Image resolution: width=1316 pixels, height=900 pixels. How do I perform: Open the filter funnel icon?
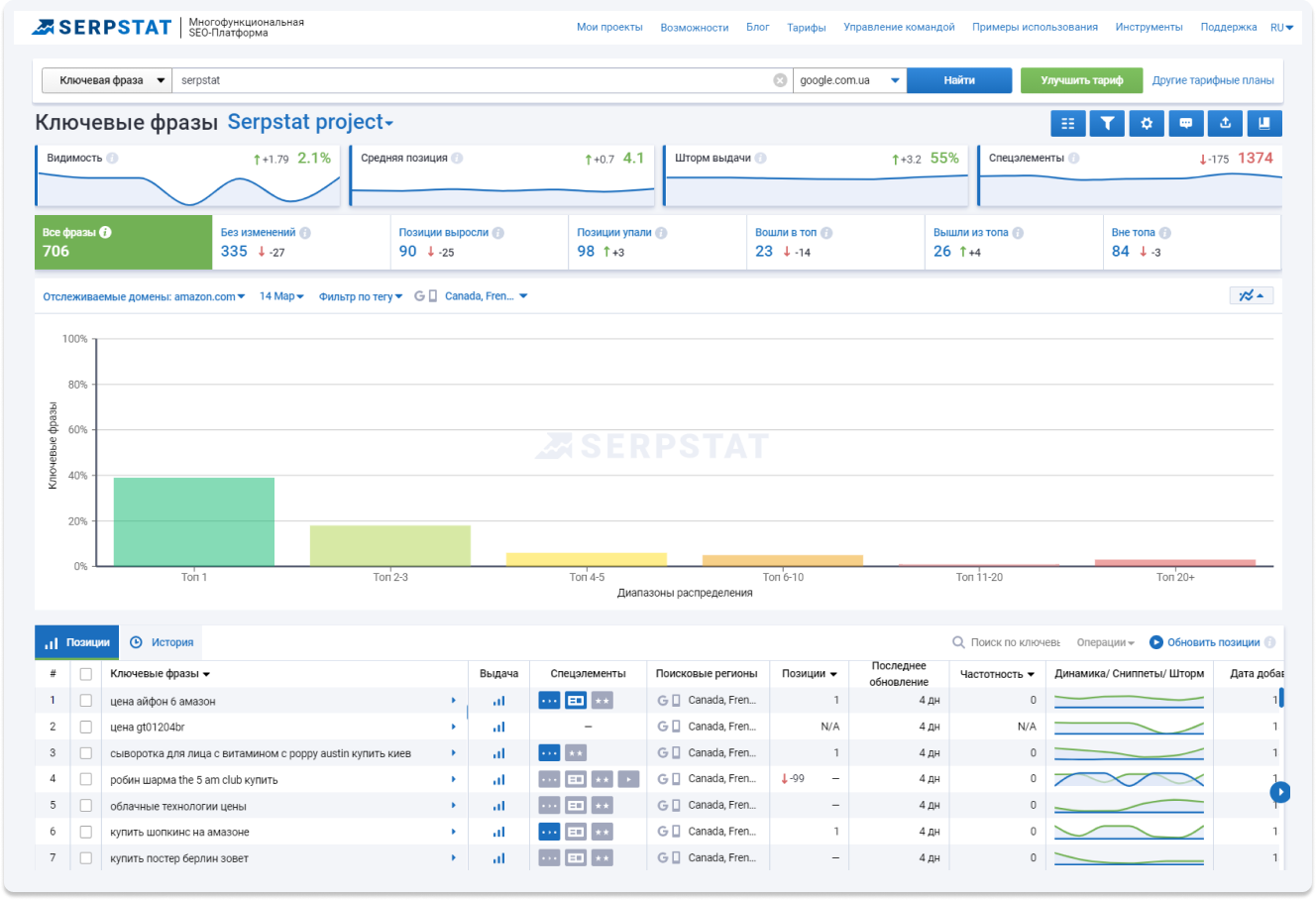click(x=1107, y=123)
